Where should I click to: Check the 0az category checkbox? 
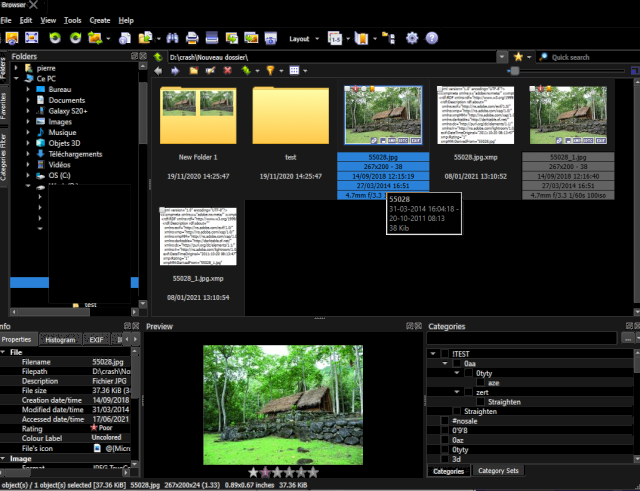[x=445, y=440]
